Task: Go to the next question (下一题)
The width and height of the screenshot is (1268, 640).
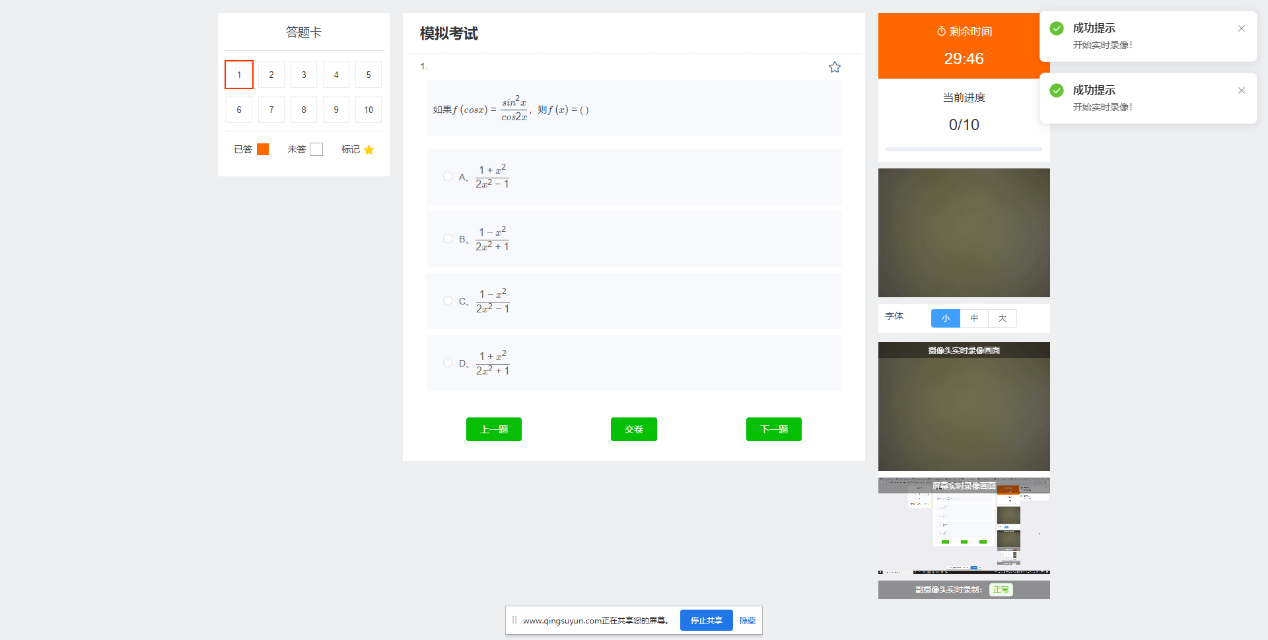Action: (773, 429)
